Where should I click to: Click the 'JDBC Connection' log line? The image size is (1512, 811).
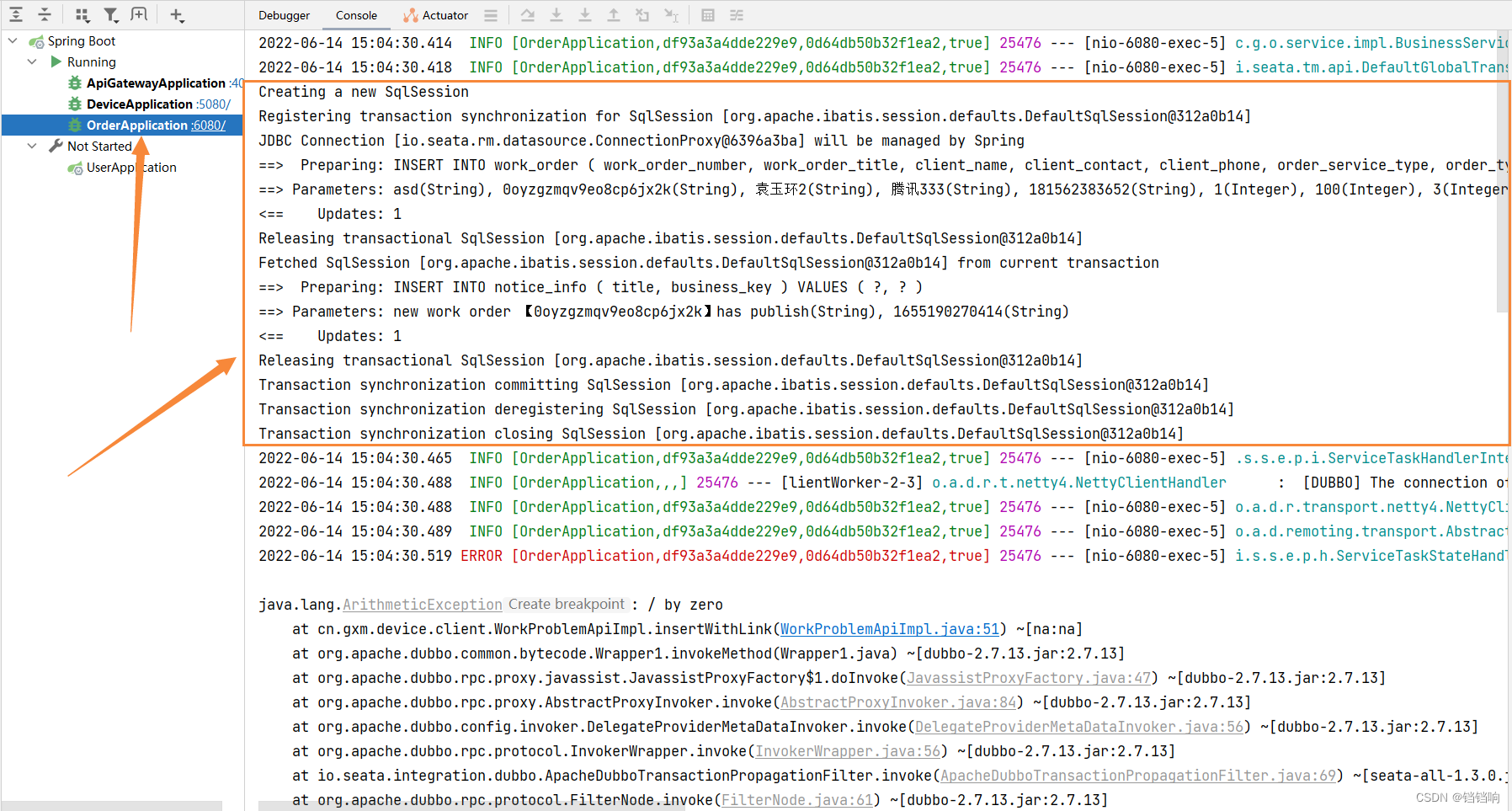(642, 141)
